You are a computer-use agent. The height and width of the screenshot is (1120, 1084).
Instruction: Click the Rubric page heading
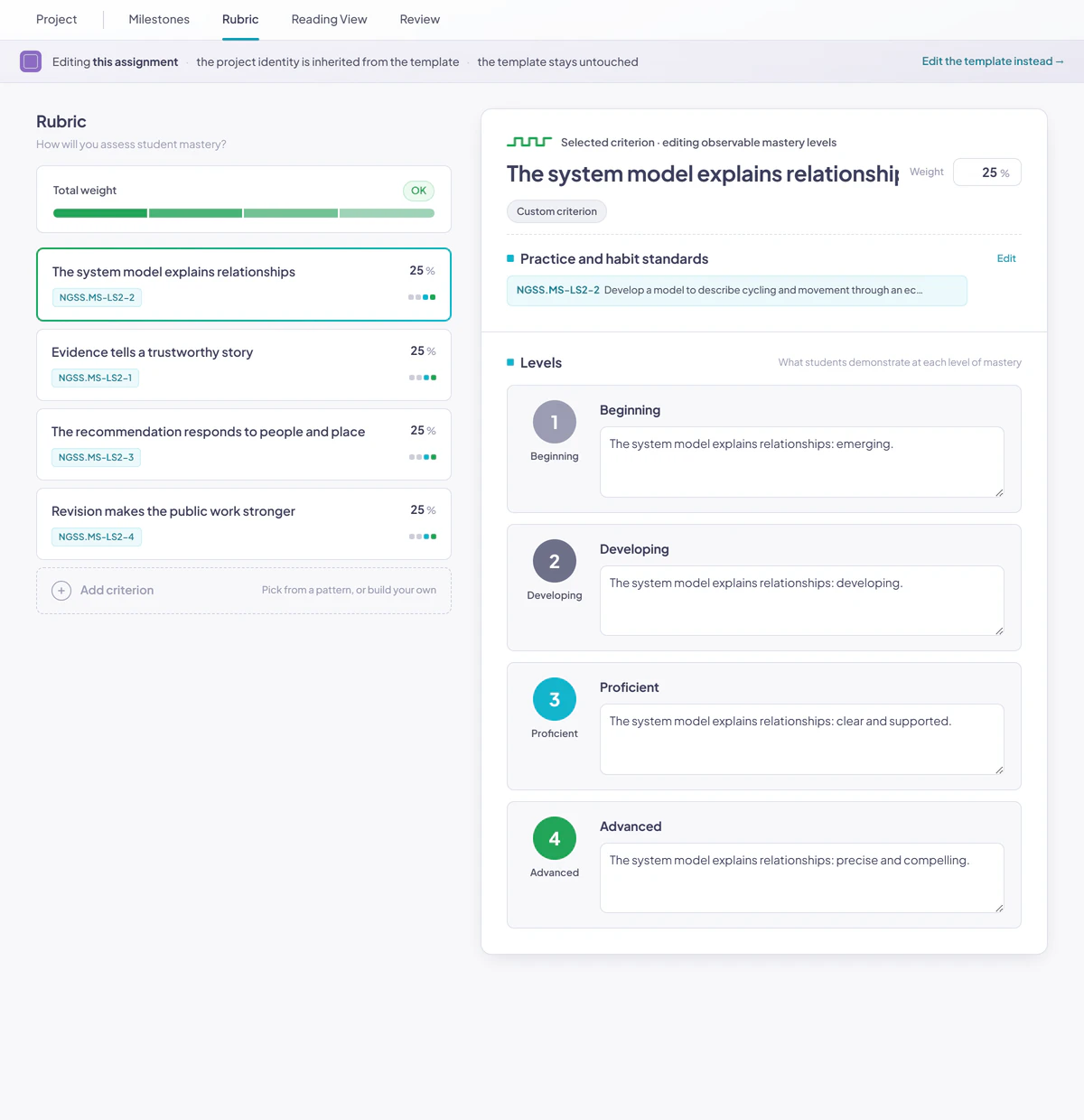[61, 122]
